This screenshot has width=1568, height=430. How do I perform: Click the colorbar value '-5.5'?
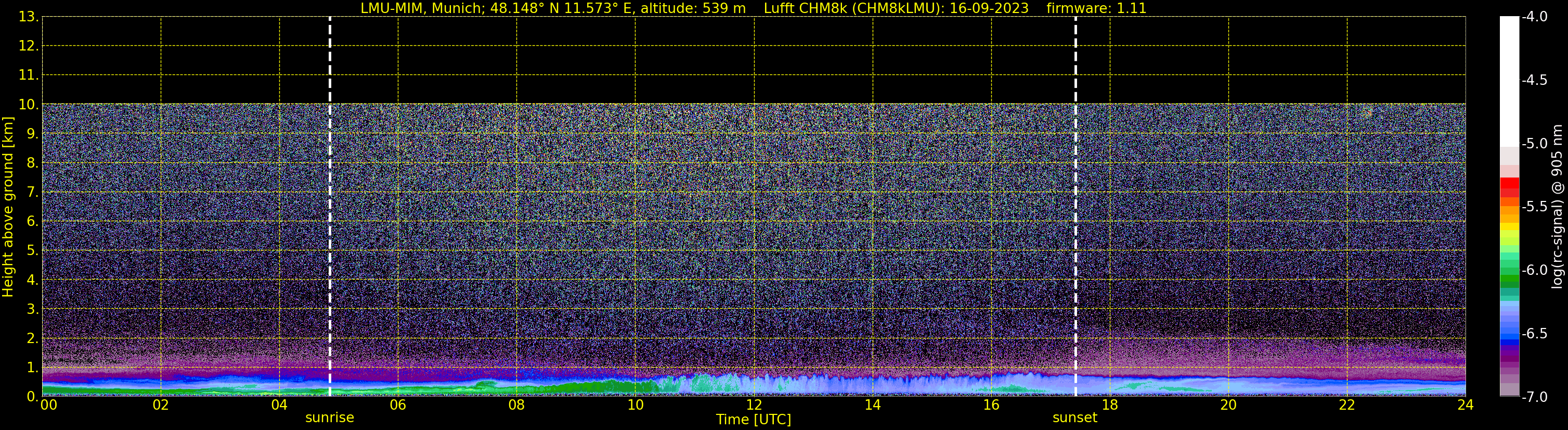pos(1535,207)
